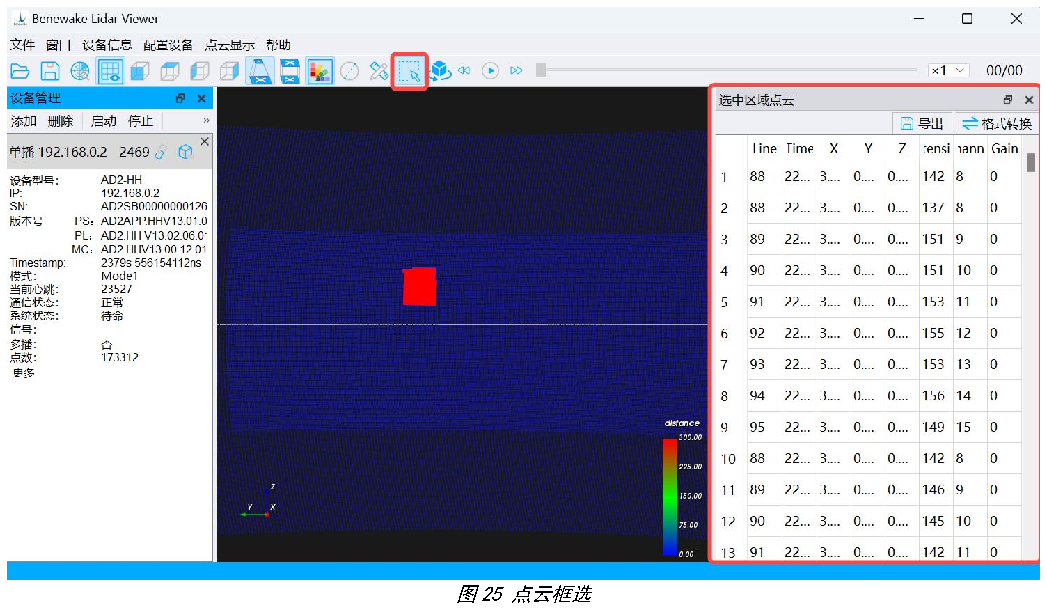1047x613 pixels.
Task: Click the point table vertical scrollbar thumb
Action: [1031, 162]
